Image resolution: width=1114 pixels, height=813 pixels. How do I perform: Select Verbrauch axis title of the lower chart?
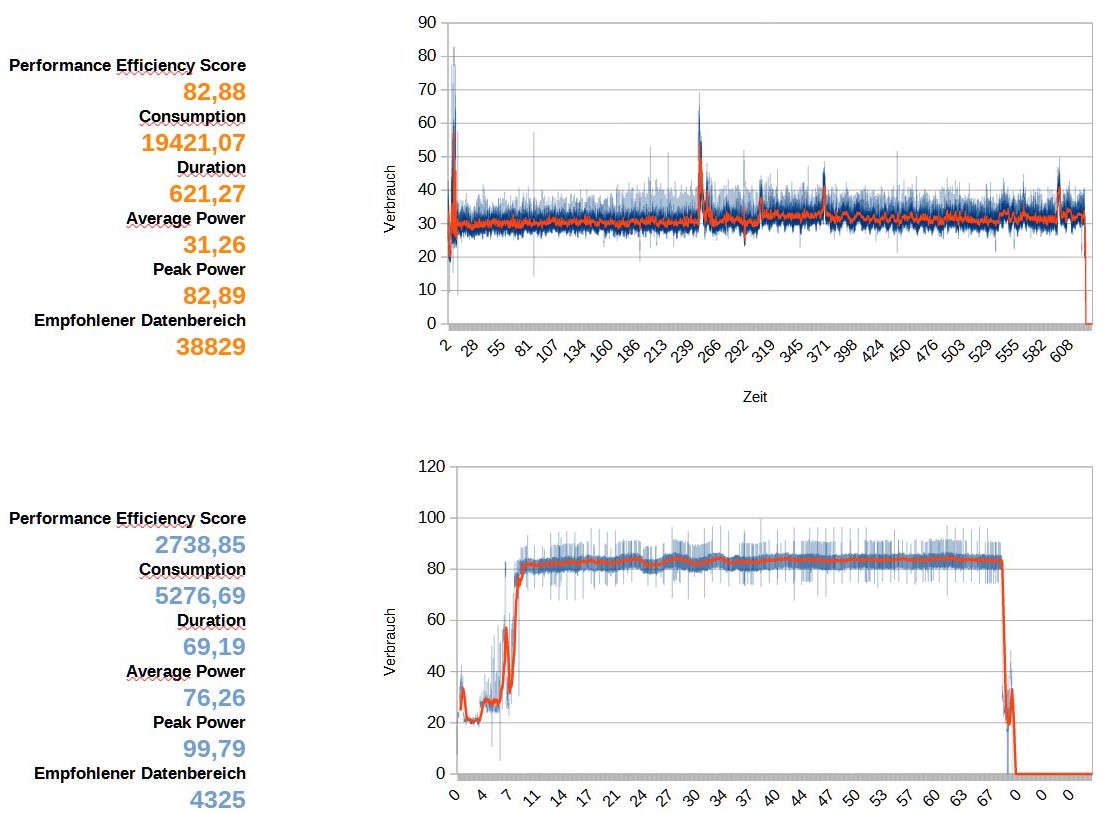click(389, 642)
